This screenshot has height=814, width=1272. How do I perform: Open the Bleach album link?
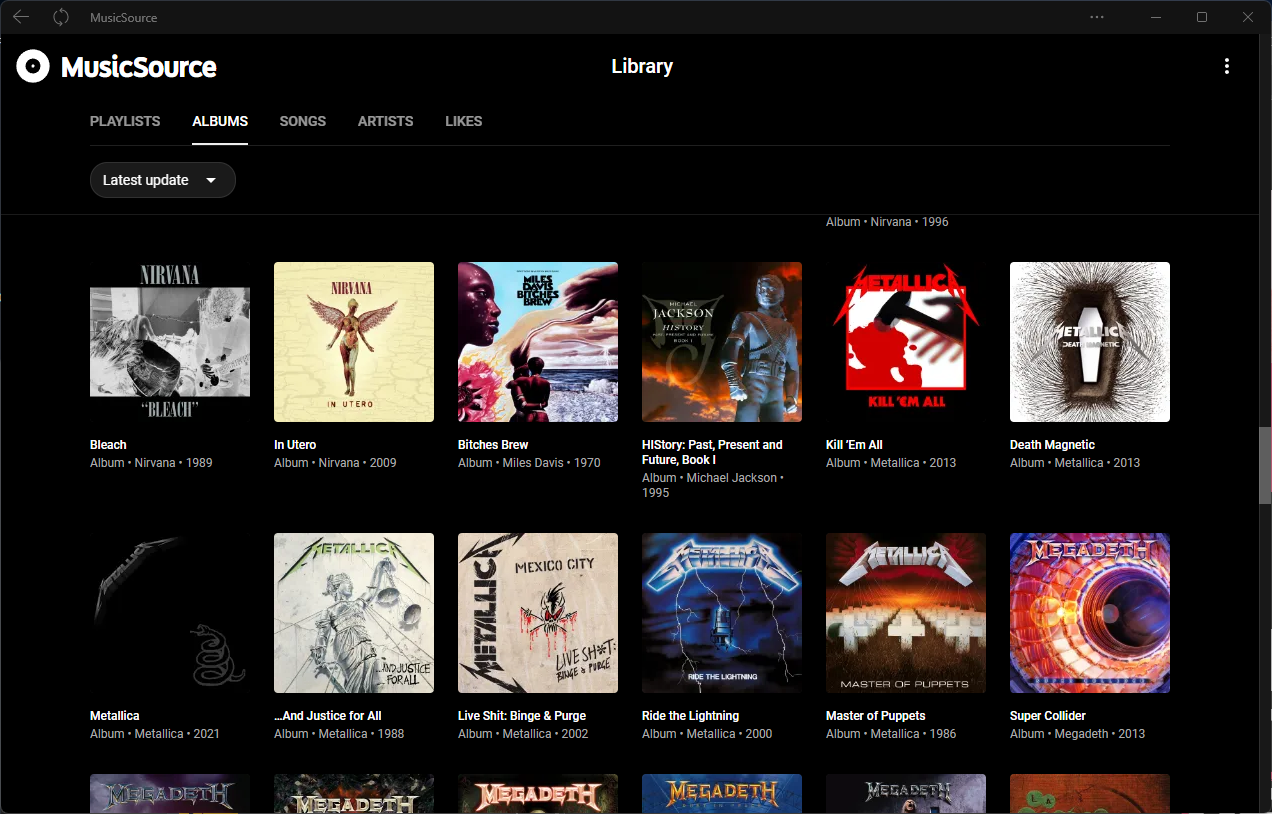click(x=107, y=444)
